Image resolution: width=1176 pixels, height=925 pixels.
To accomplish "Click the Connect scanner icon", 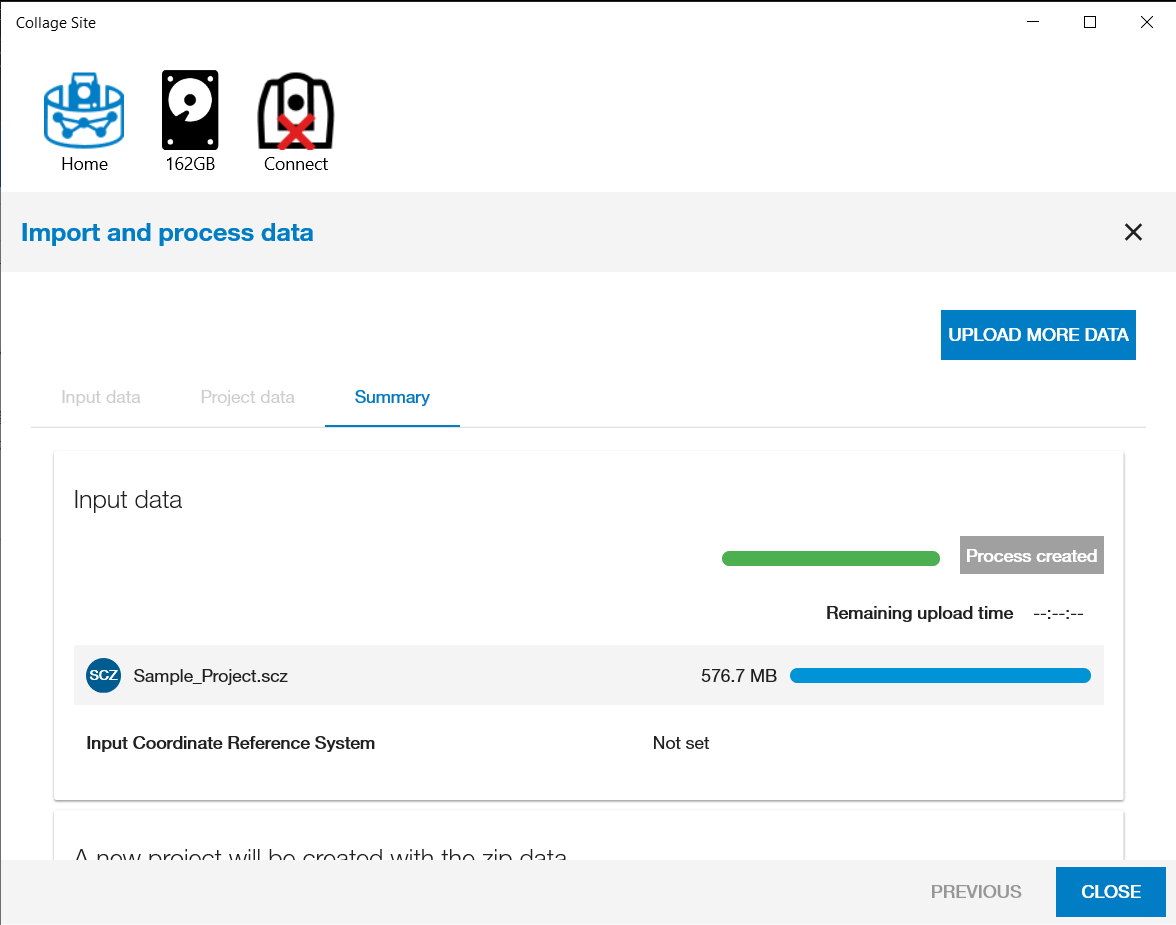I will tap(296, 112).
